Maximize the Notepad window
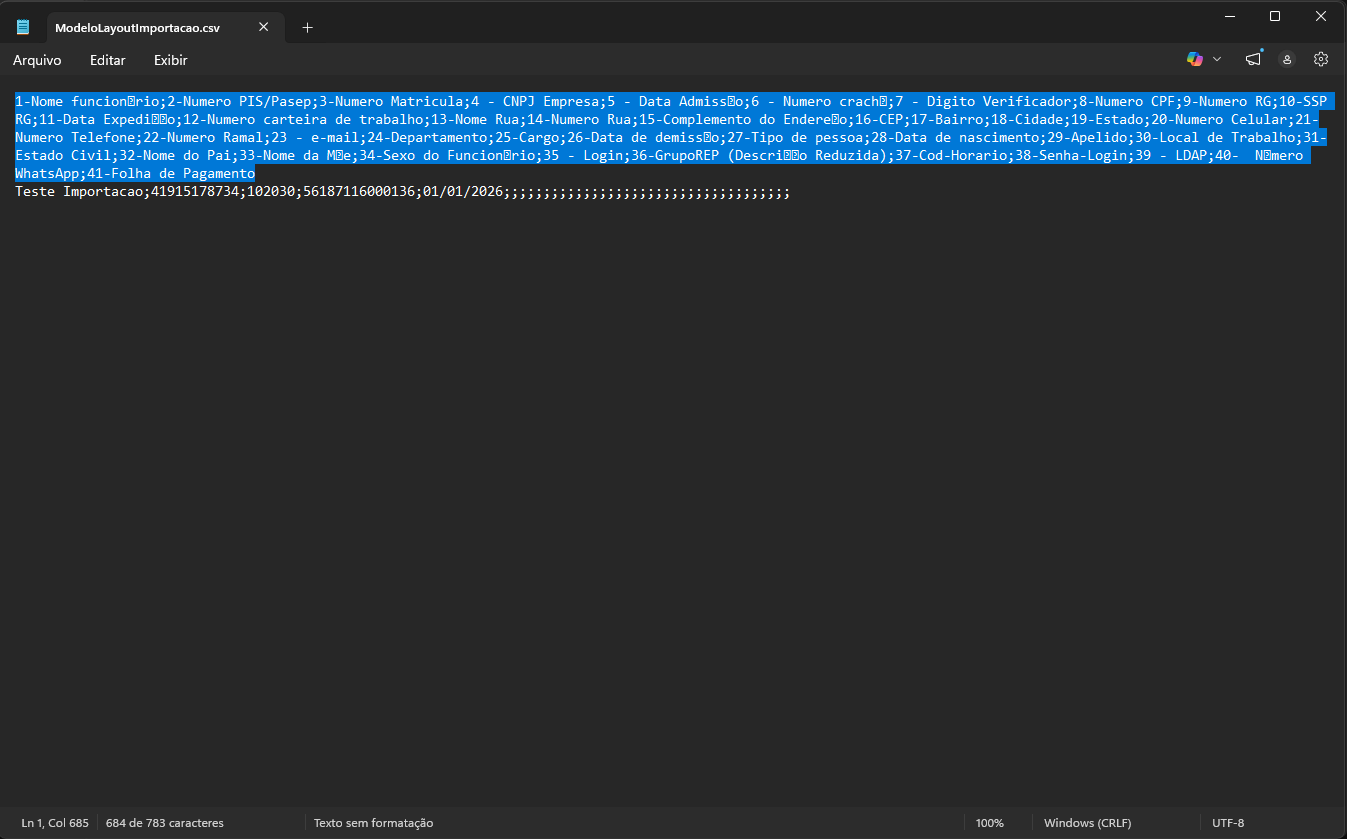 [1275, 15]
